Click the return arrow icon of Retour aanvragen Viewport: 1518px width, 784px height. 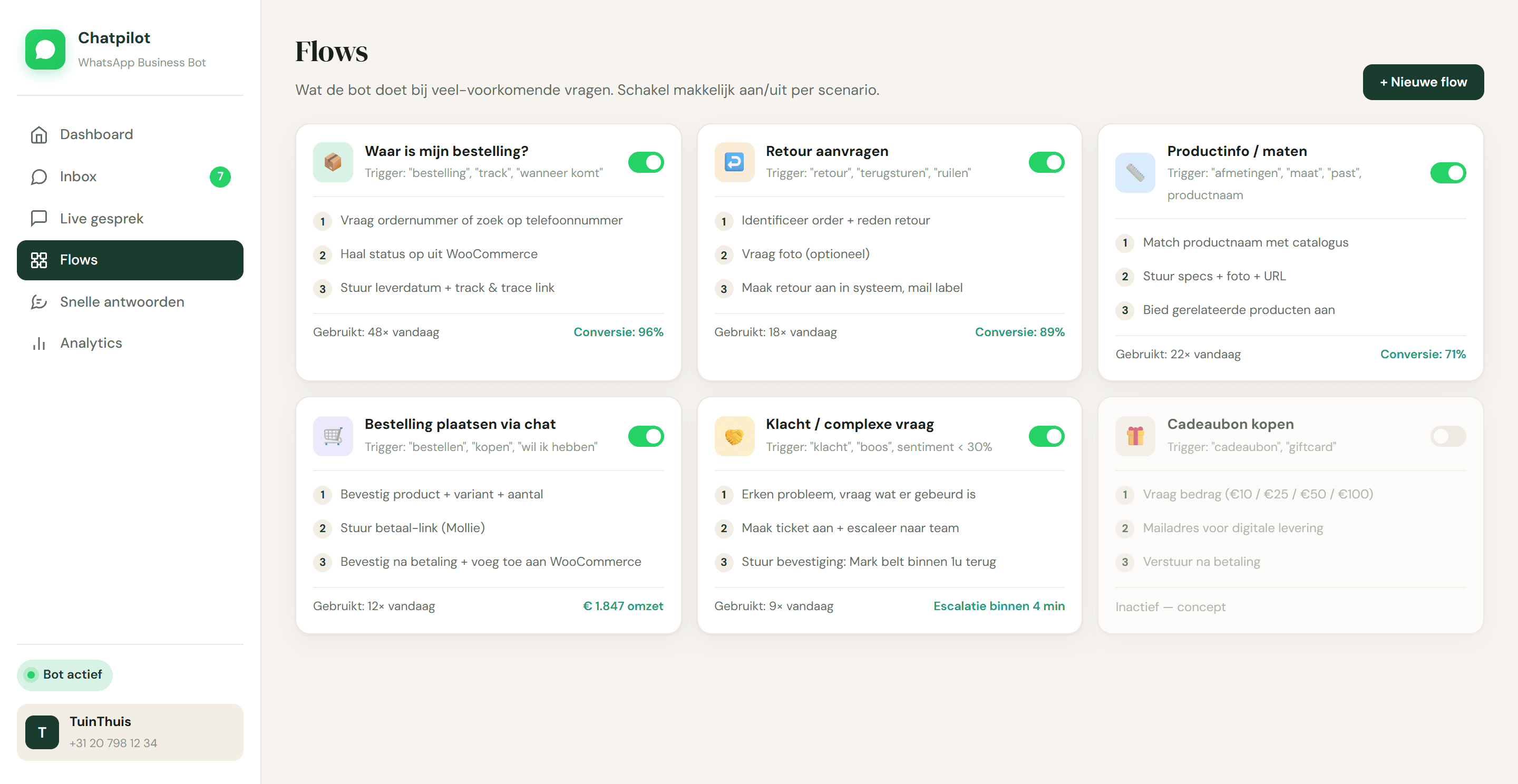coord(734,162)
